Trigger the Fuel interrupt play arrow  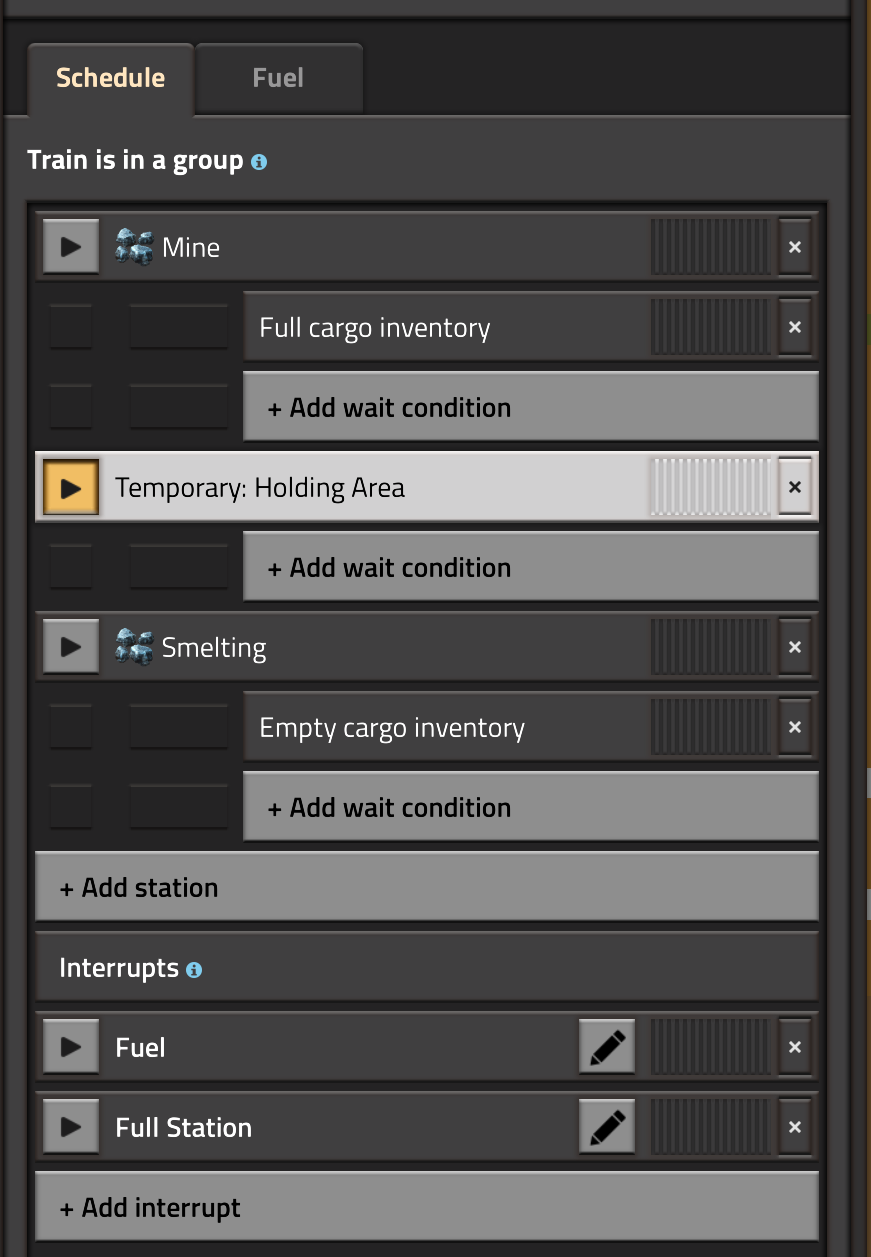point(71,1047)
